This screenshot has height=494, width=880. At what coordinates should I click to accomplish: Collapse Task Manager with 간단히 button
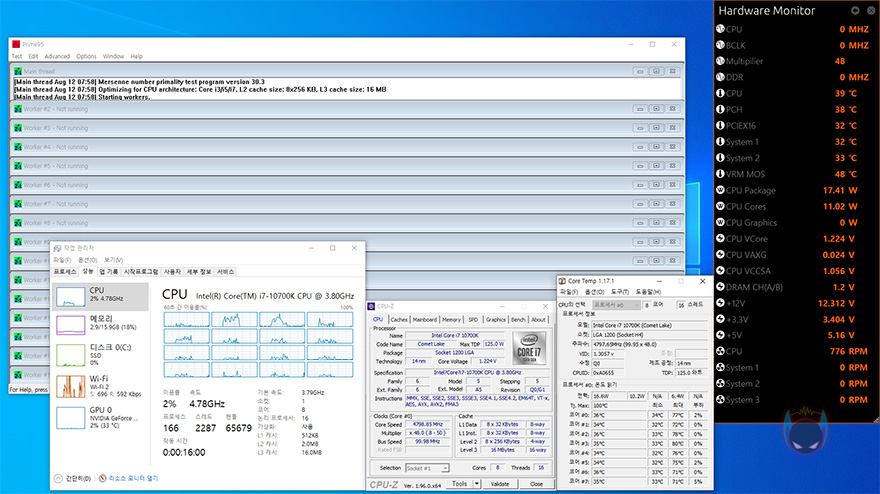[73, 478]
